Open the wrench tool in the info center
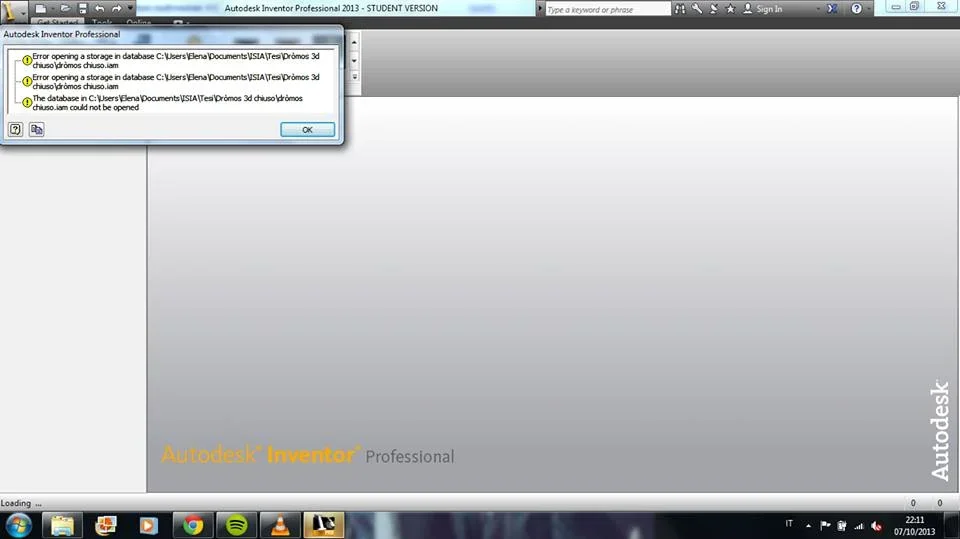Screen dimensions: 960x539 coord(697,9)
